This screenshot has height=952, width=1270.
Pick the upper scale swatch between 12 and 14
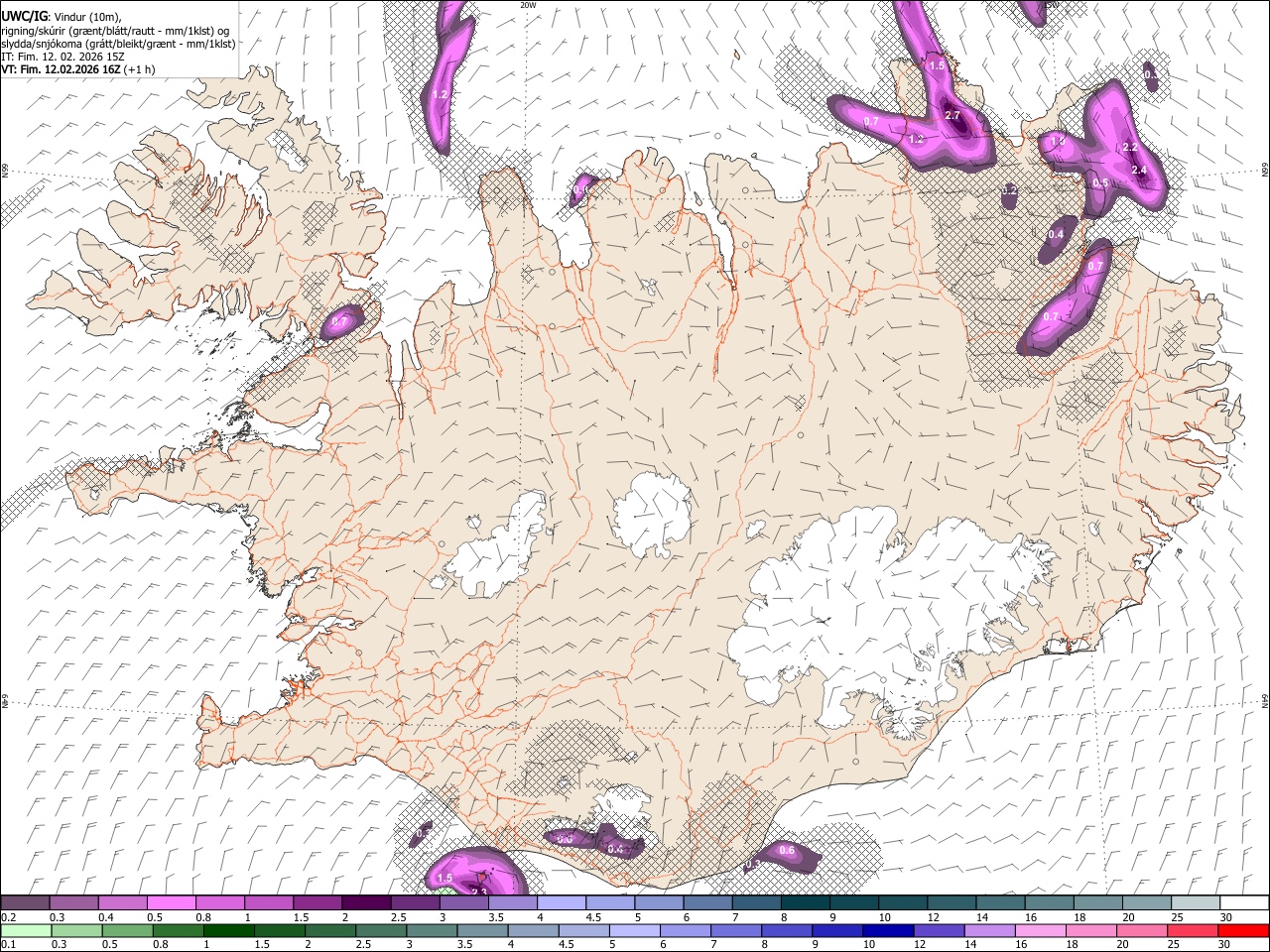pyautogui.click(x=951, y=903)
